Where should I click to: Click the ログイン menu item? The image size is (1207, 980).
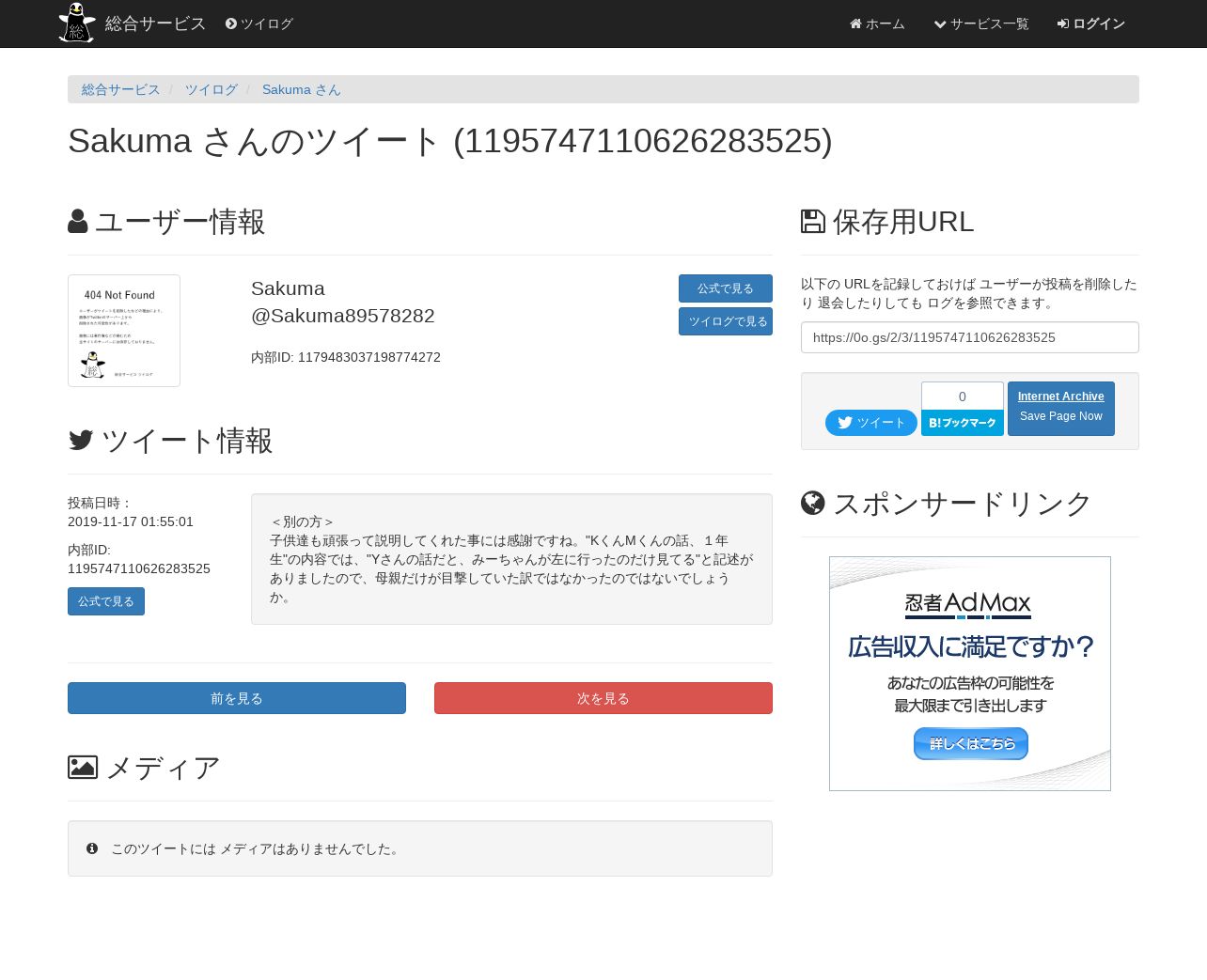(1090, 23)
